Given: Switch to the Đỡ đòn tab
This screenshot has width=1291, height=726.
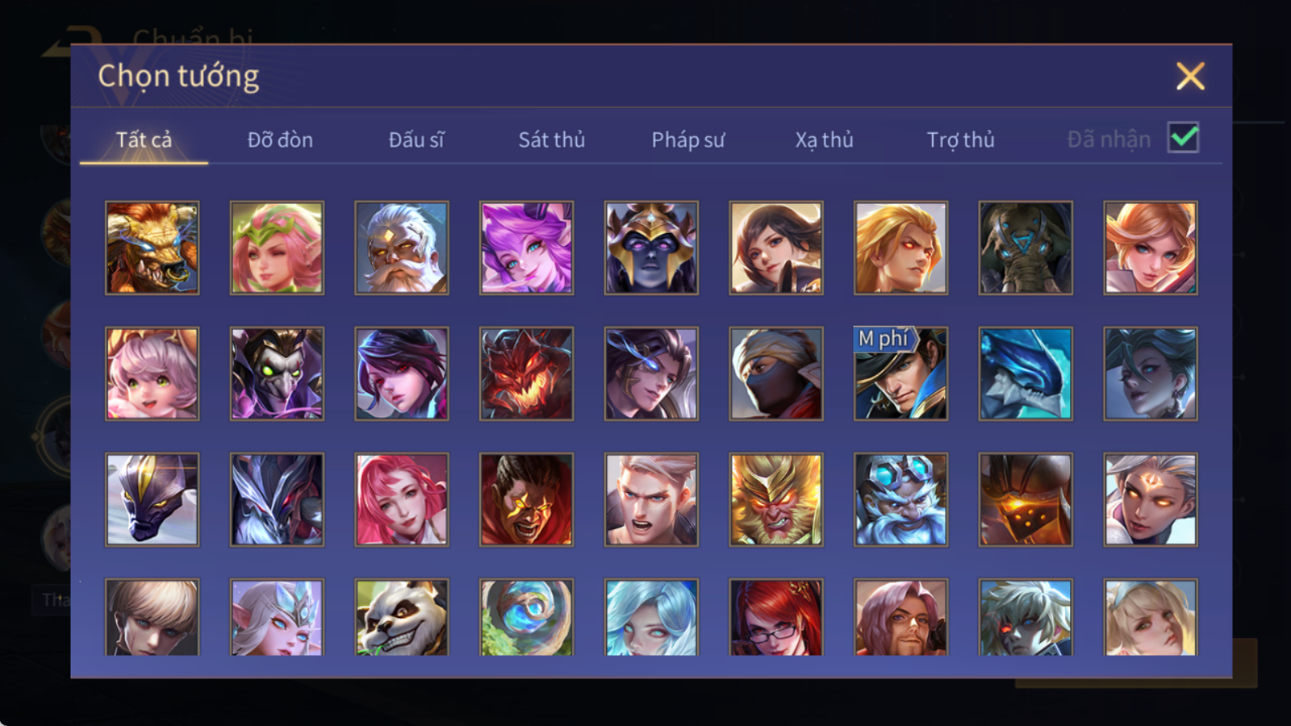Looking at the screenshot, I should 280,140.
